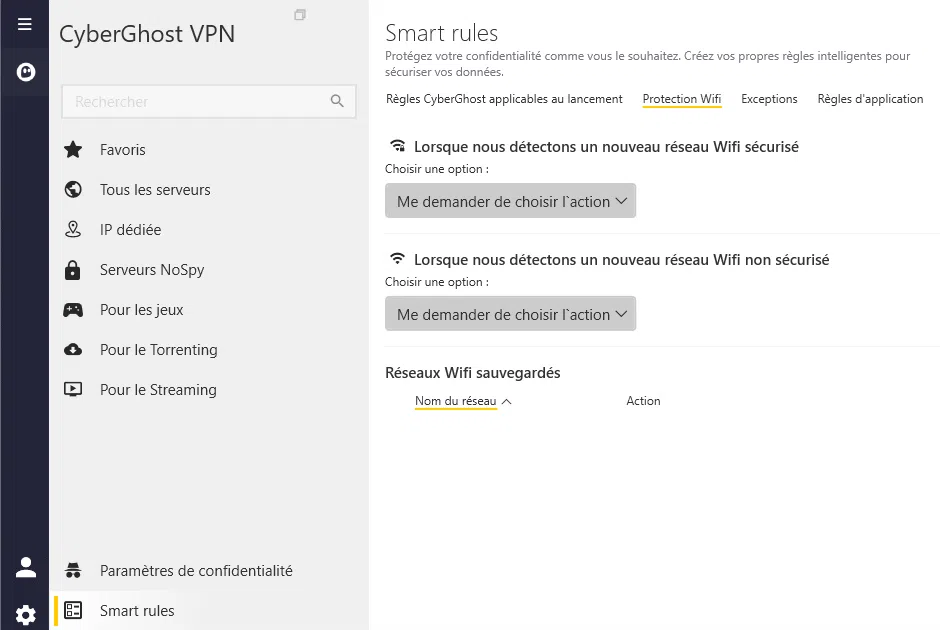Switch to the Exceptions tab

click(x=769, y=99)
